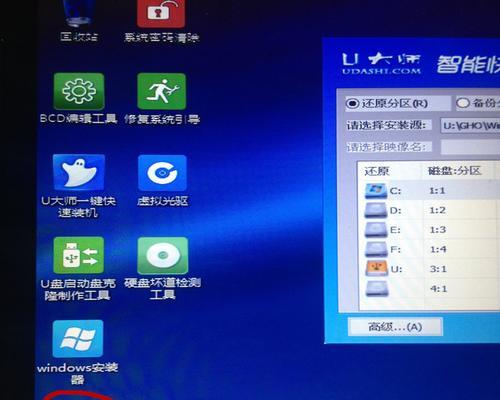The image size is (500, 400).
Task: Click the 请选择映像名 field
Action: point(470,147)
